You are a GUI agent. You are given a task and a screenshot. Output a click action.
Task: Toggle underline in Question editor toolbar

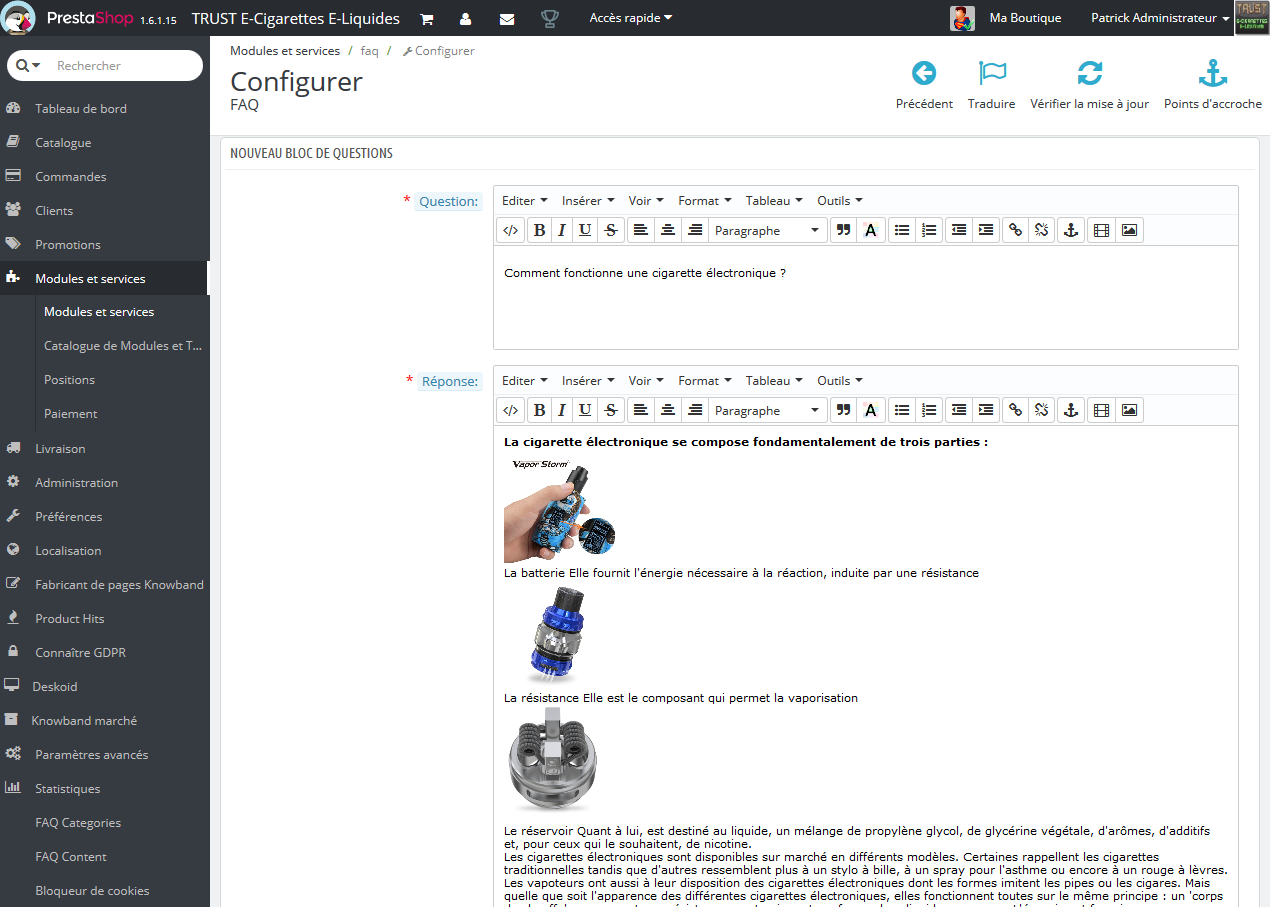[x=585, y=230]
